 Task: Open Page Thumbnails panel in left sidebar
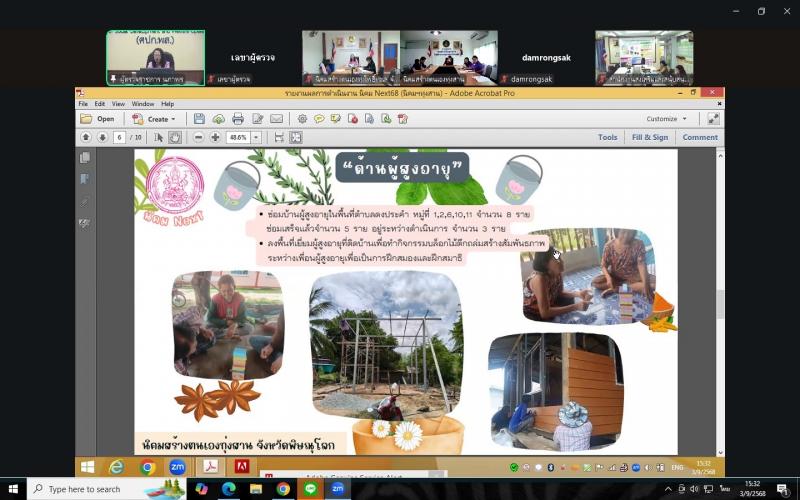(x=85, y=157)
